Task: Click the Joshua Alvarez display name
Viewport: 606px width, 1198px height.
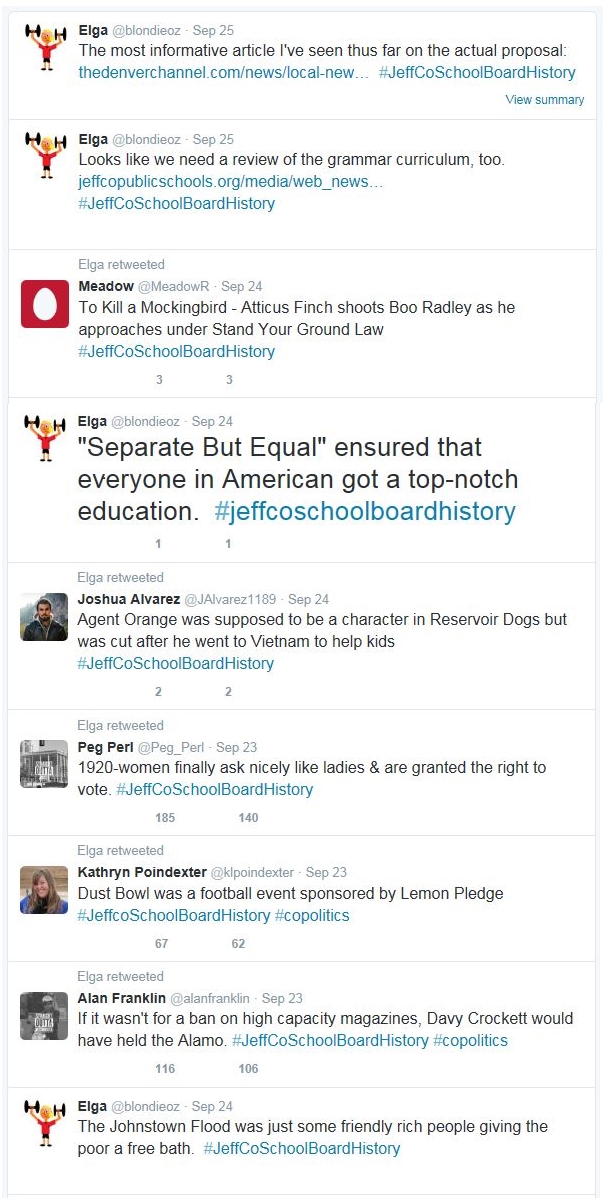Action: pos(127,599)
